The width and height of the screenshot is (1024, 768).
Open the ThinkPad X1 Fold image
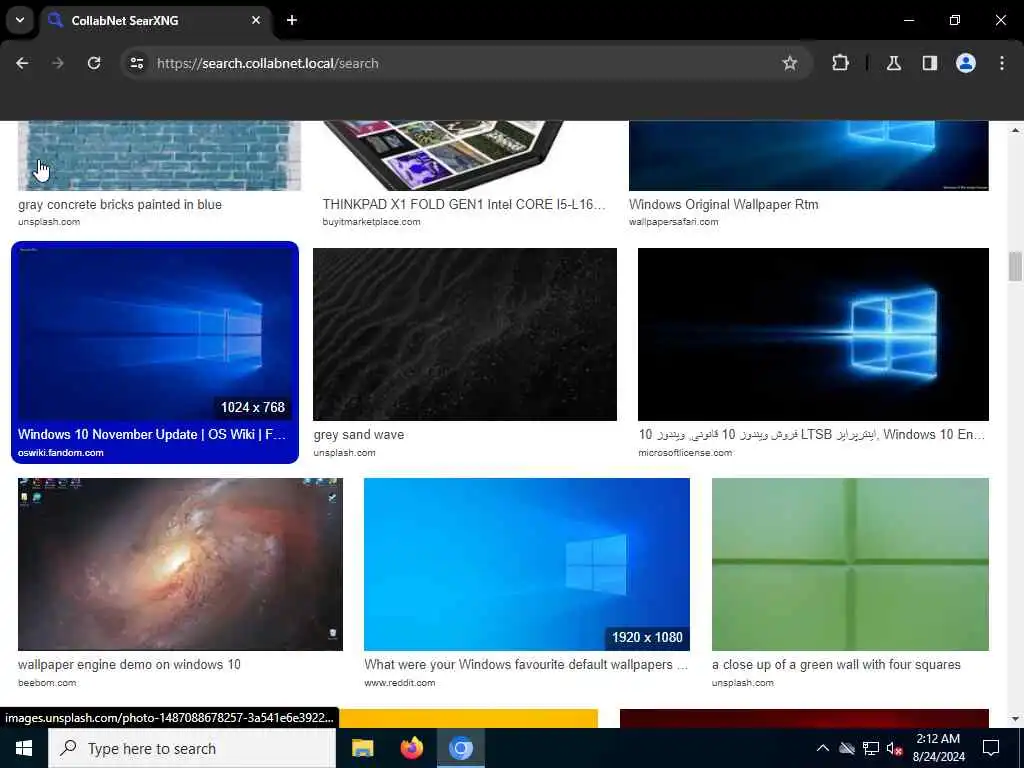click(443, 155)
